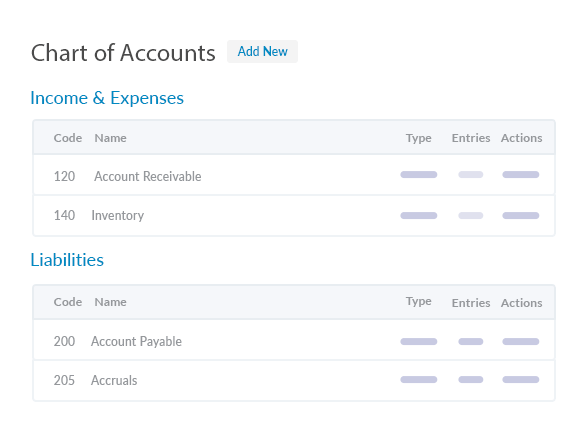Select the Account Receivable row name
584x436 pixels.
tap(147, 176)
